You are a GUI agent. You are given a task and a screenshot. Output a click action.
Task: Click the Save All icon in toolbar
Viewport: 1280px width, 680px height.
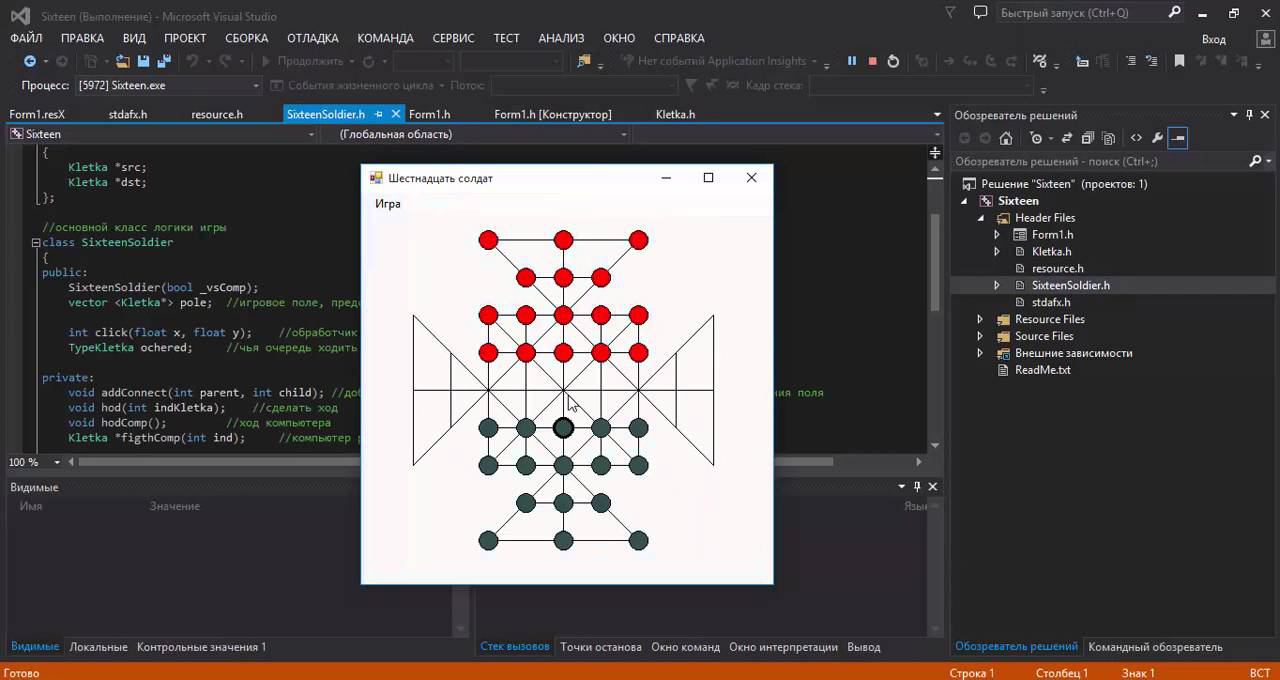164,61
